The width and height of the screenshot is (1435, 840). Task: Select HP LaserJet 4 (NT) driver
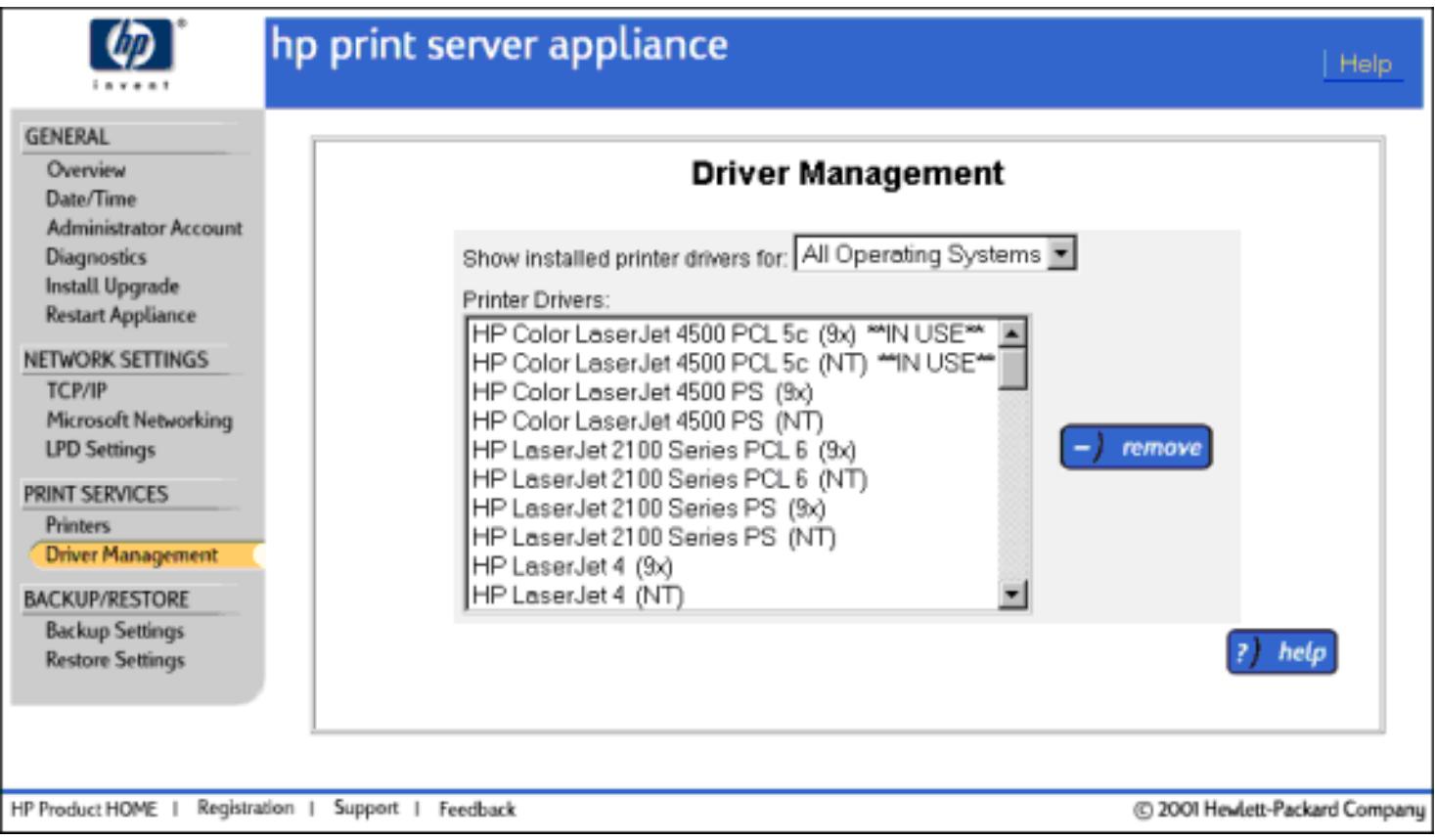click(x=732, y=595)
